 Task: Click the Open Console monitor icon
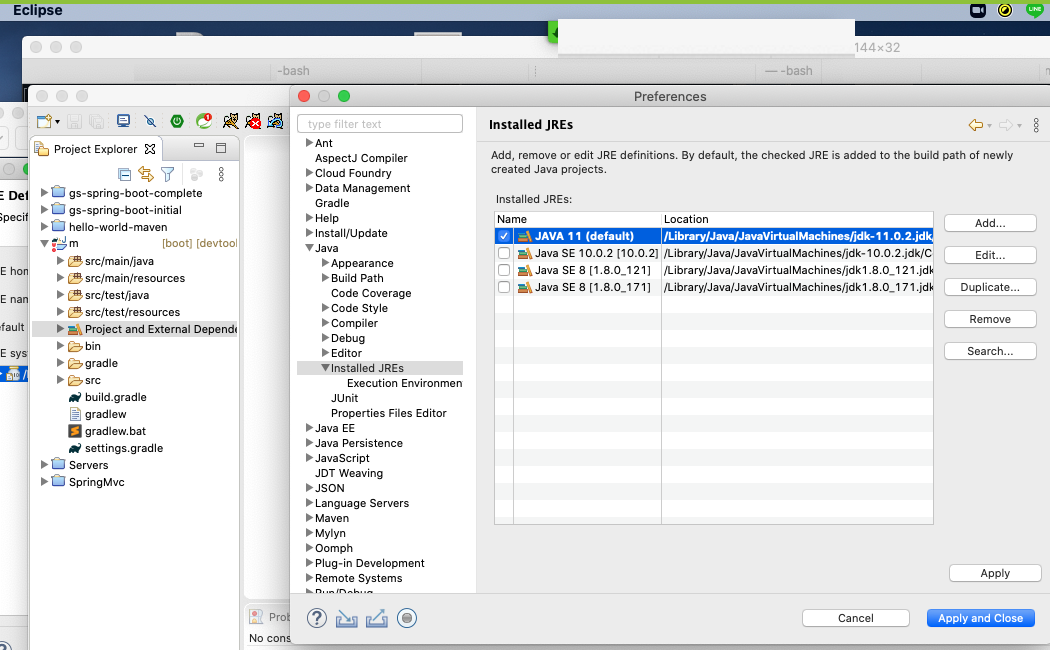pos(123,121)
